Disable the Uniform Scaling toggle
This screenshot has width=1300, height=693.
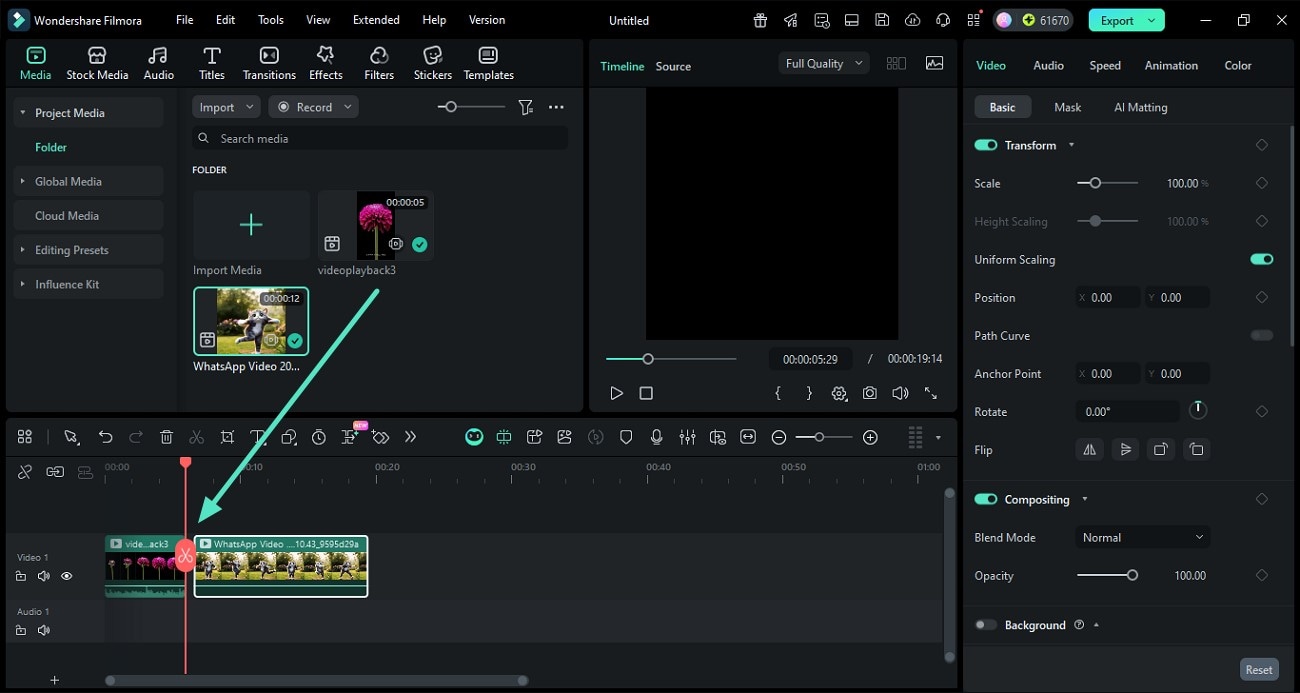pos(1261,259)
